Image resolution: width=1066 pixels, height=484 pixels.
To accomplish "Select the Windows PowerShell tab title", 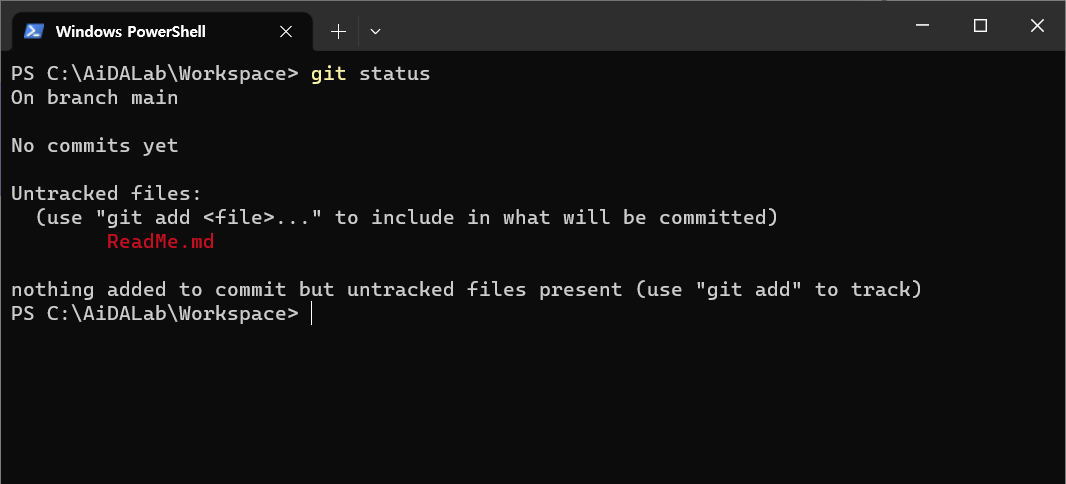I will coord(131,31).
